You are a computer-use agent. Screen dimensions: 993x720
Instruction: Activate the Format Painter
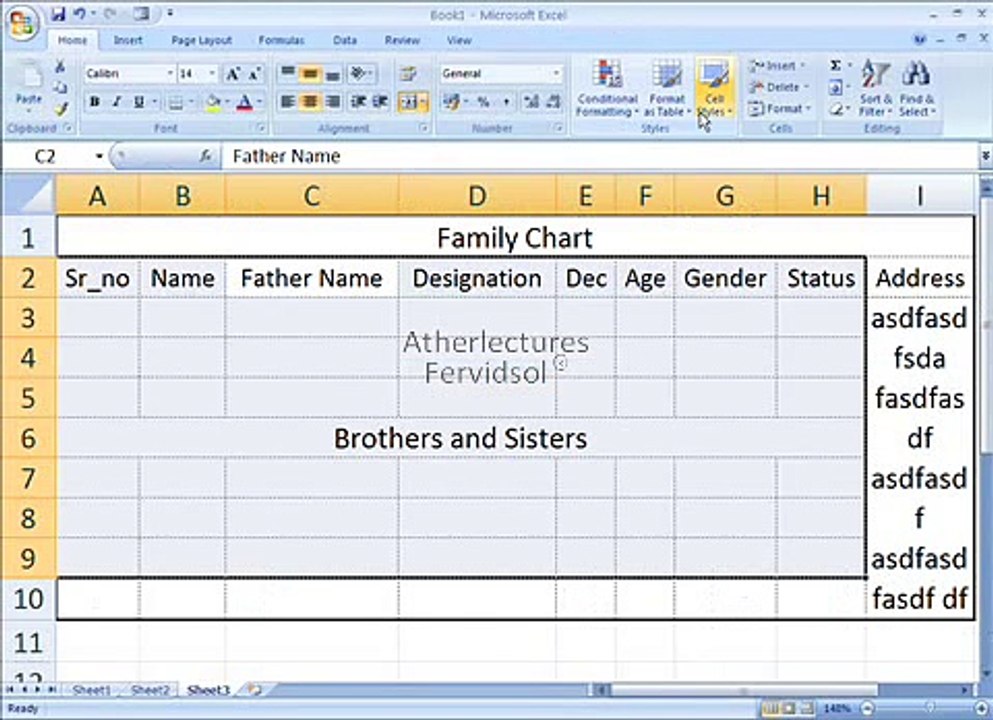pyautogui.click(x=60, y=109)
